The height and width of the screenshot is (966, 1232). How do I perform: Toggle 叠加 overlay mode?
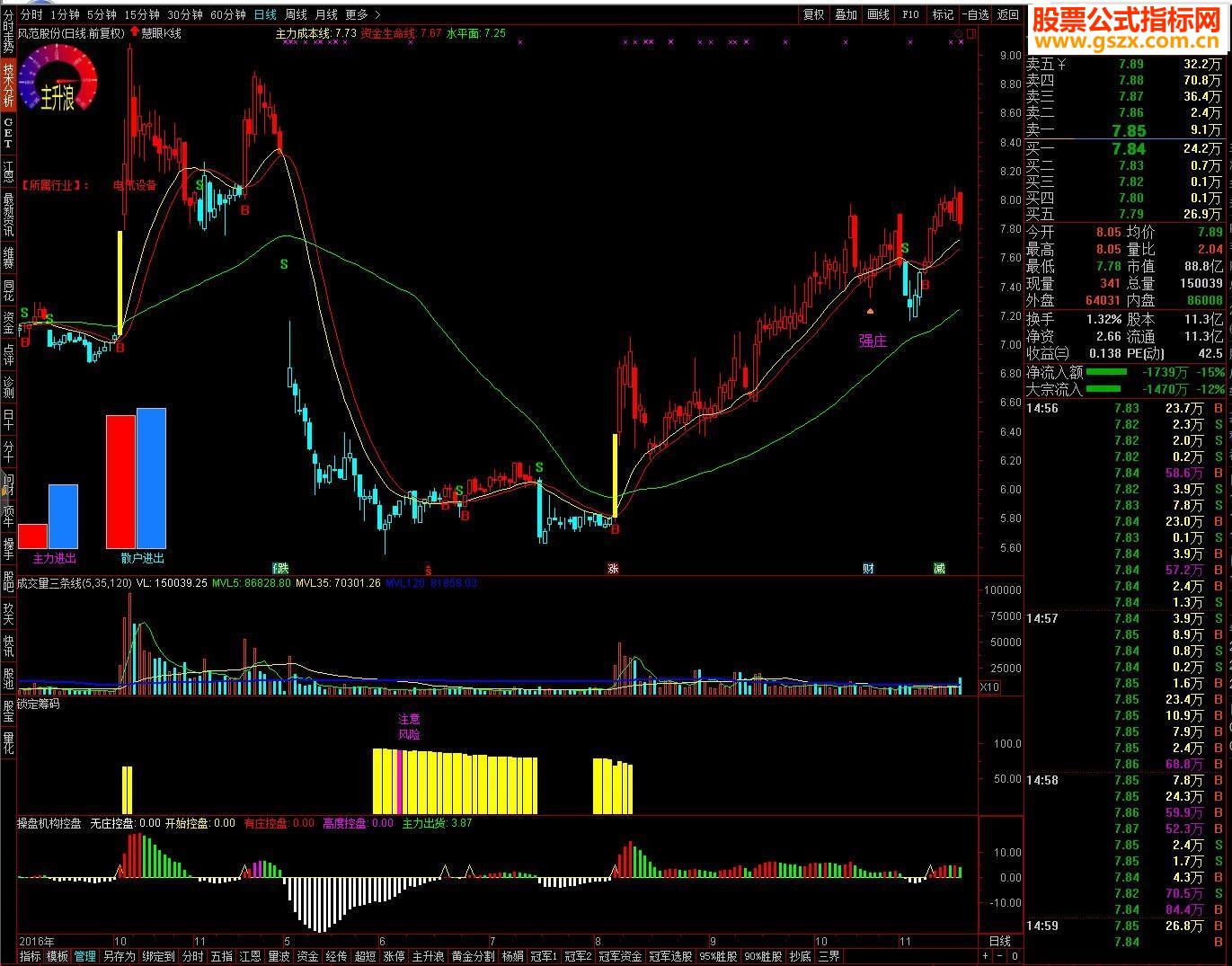846,14
